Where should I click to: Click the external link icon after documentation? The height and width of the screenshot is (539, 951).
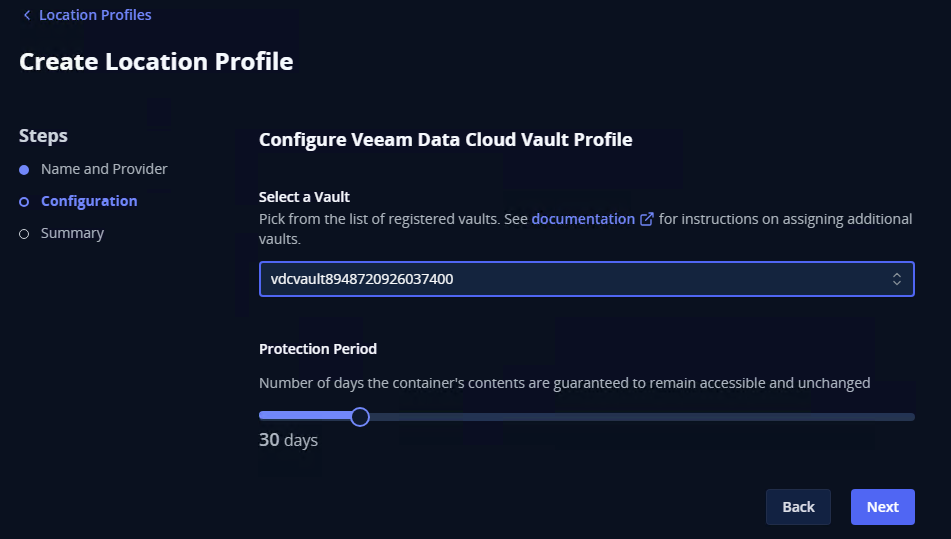pyautogui.click(x=647, y=219)
